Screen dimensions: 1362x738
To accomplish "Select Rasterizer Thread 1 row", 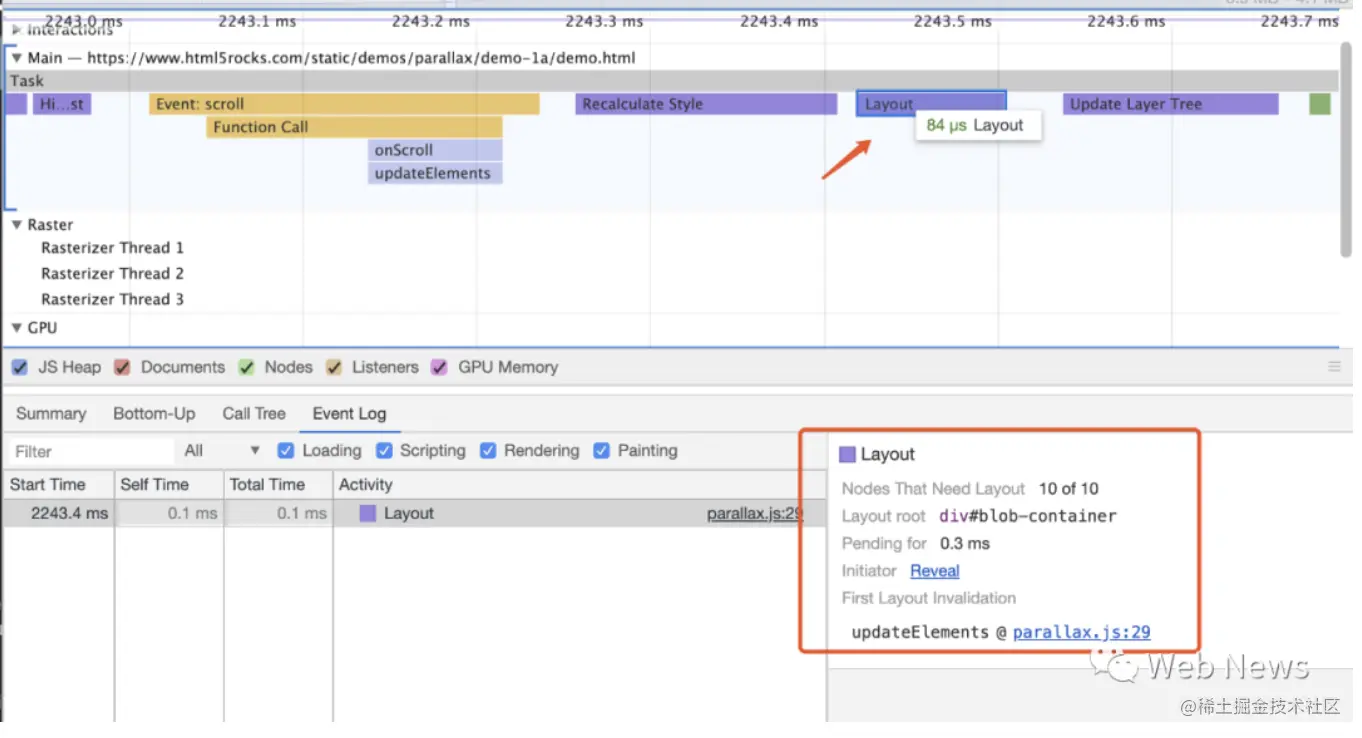I will pyautogui.click(x=112, y=248).
